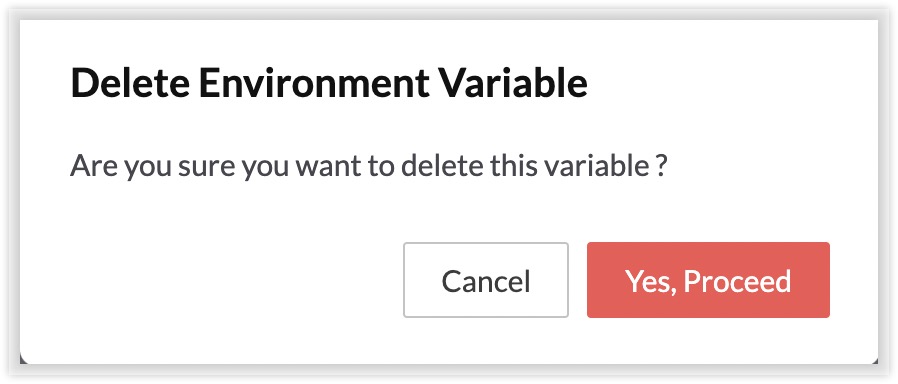Click the word Delete in the title
This screenshot has height=384, width=898.
point(129,83)
